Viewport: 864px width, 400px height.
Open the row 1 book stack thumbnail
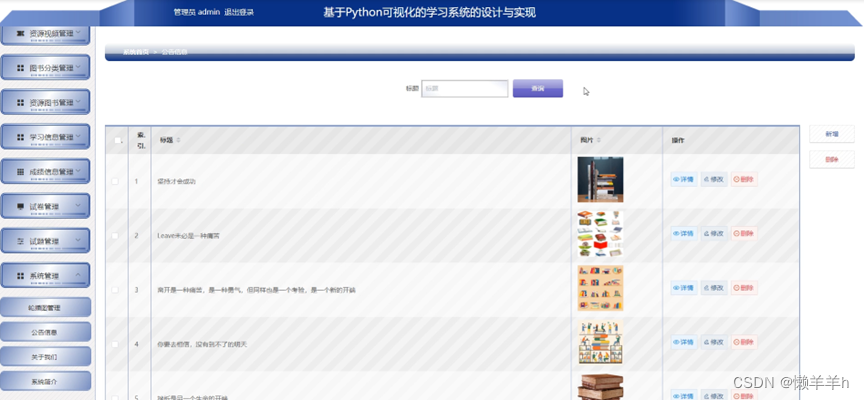600,180
